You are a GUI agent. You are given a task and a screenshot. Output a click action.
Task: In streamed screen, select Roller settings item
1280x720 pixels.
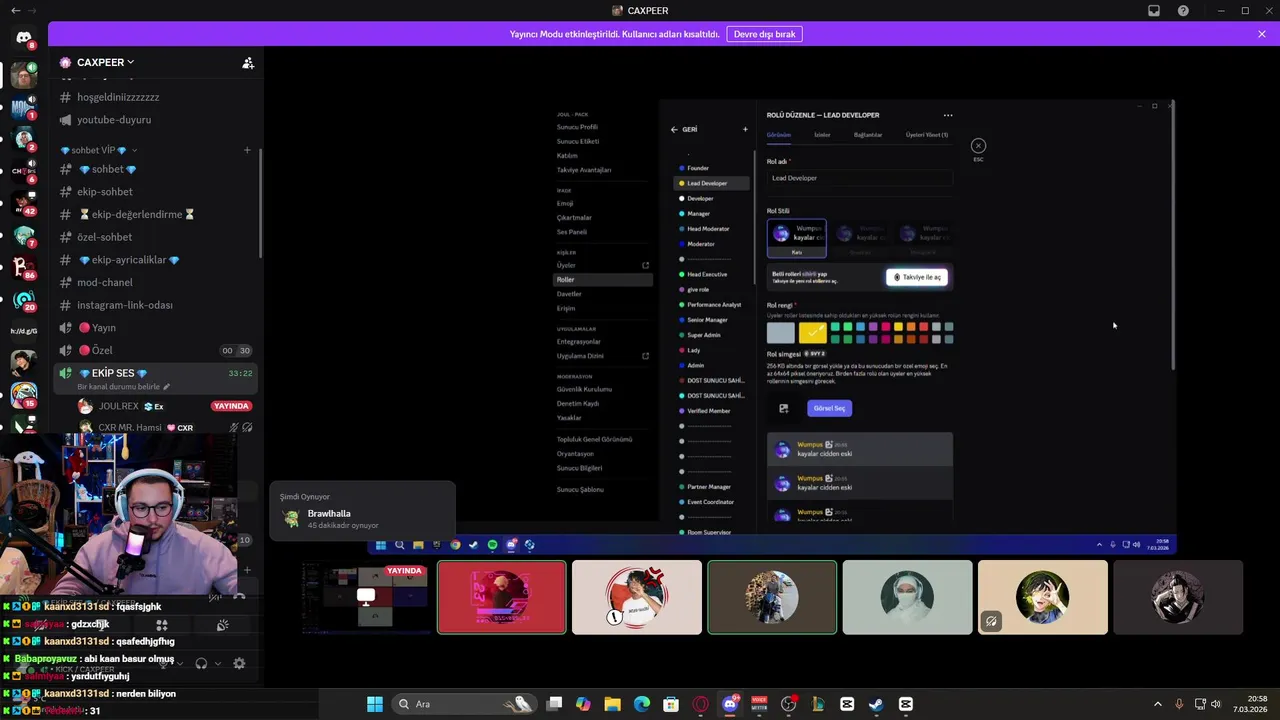604,280
